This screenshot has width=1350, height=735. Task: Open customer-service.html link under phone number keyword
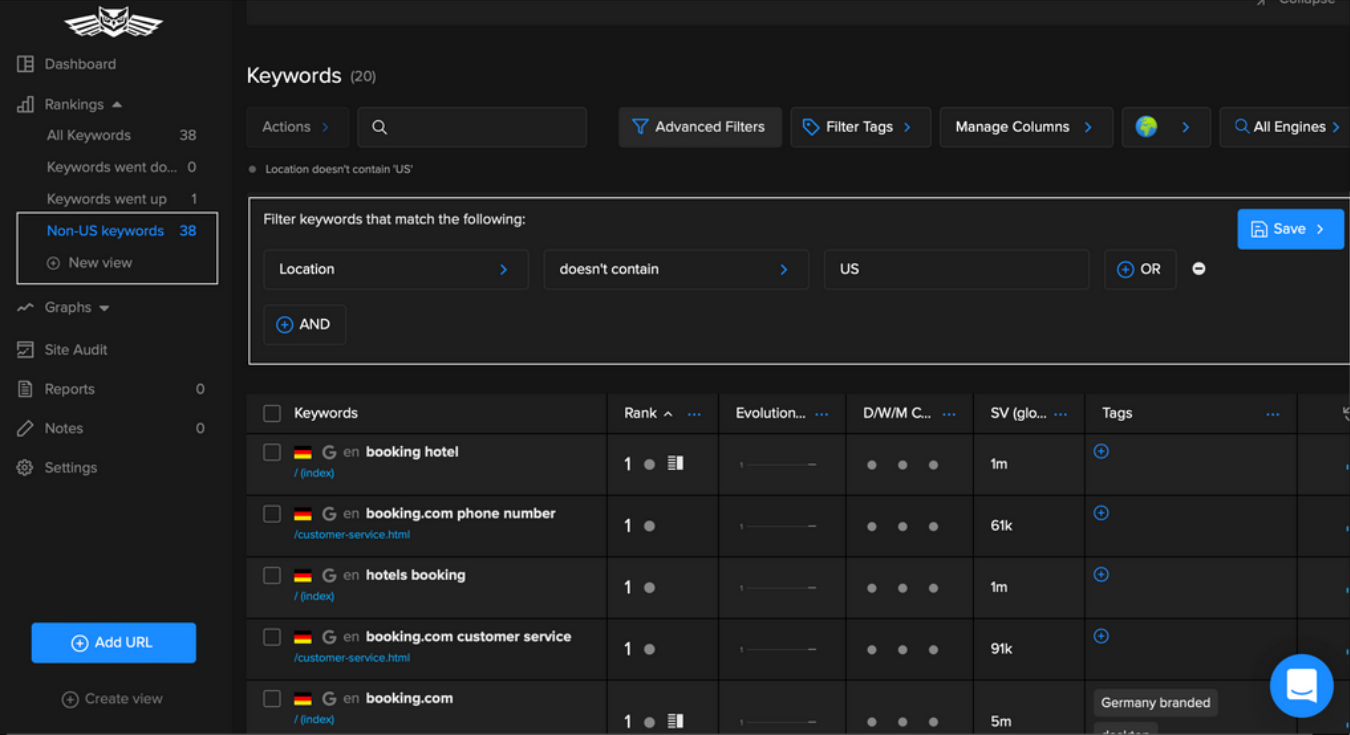coord(352,535)
